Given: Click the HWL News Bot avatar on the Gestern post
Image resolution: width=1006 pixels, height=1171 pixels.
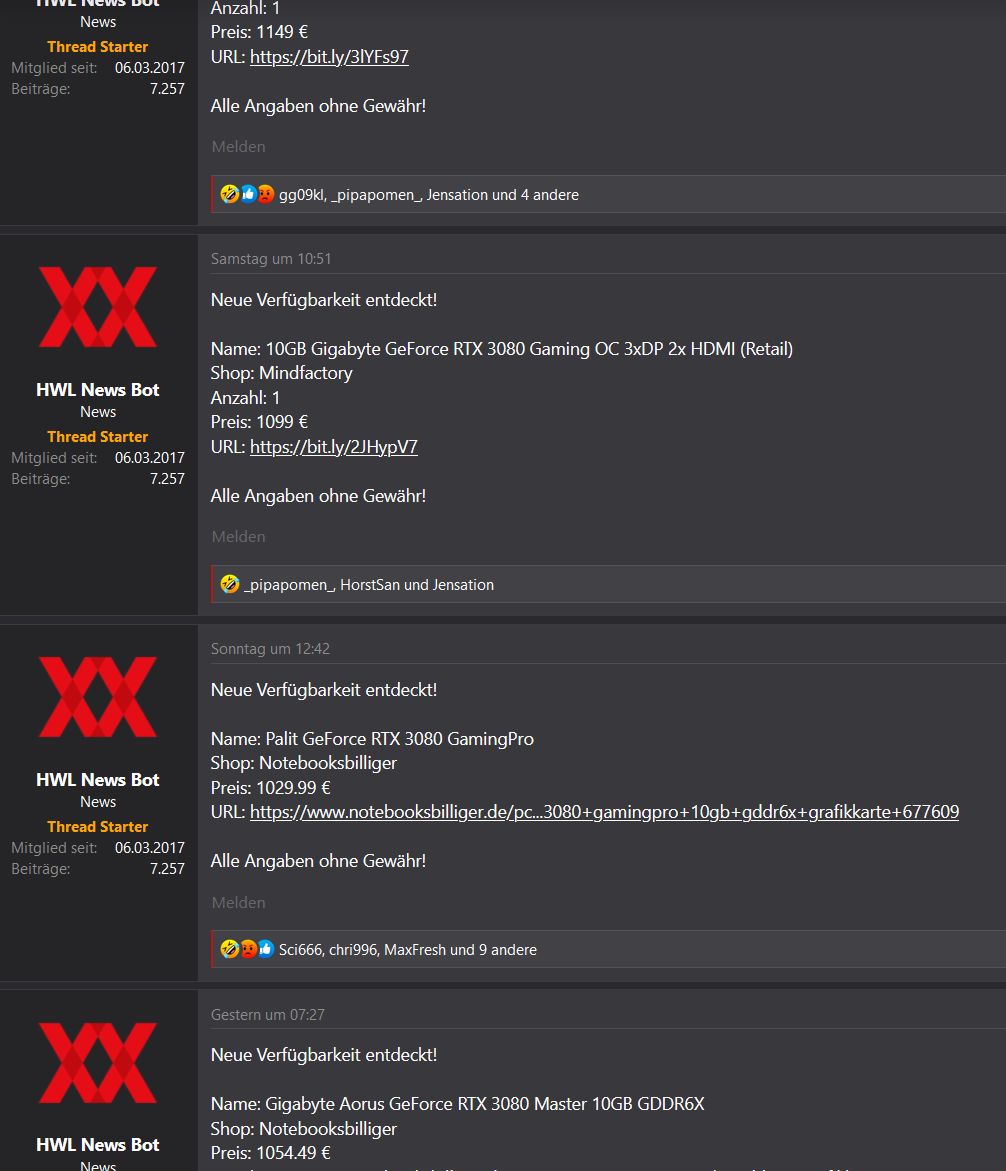Looking at the screenshot, I should tap(98, 1063).
